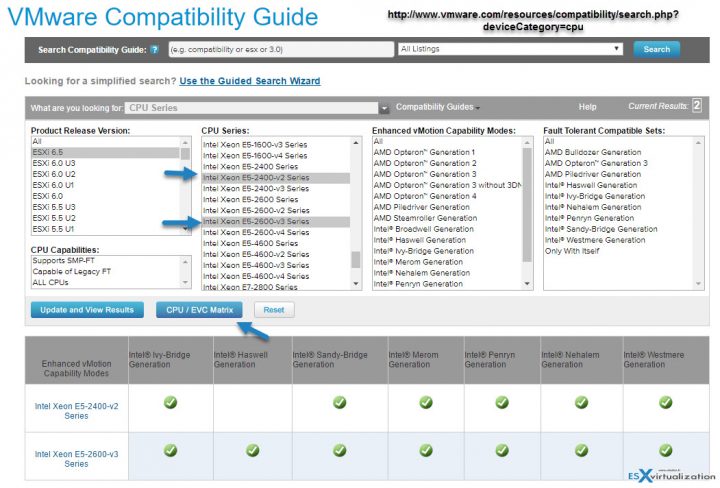Click the CPU Series list scrollbar down arrow
This screenshot has width=720, height=488.
click(x=356, y=284)
